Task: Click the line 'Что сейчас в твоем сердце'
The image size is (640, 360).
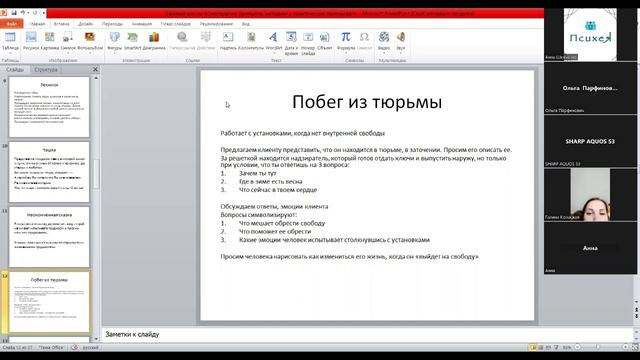Action: click(278, 190)
